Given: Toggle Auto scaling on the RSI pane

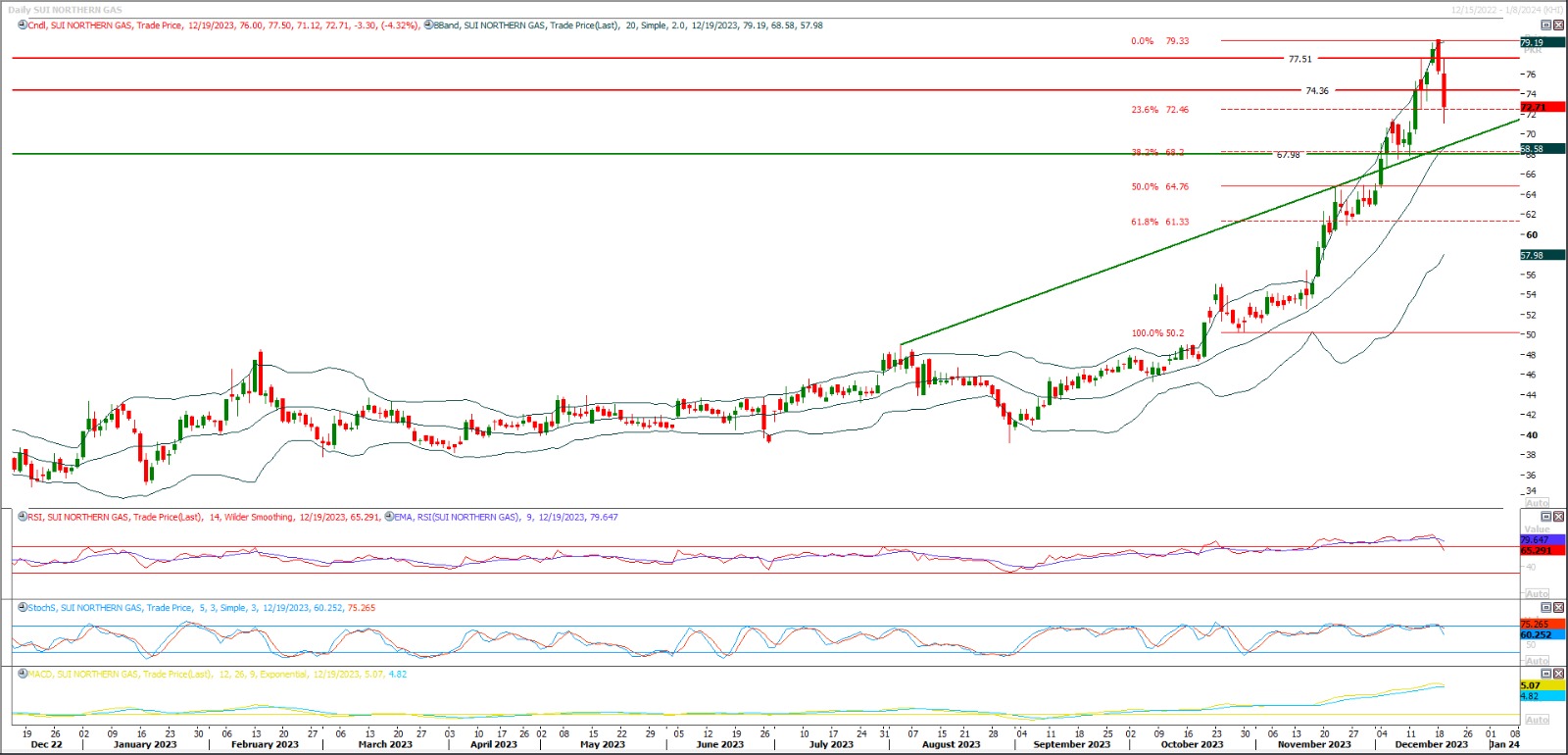Looking at the screenshot, I should coord(1538,594).
